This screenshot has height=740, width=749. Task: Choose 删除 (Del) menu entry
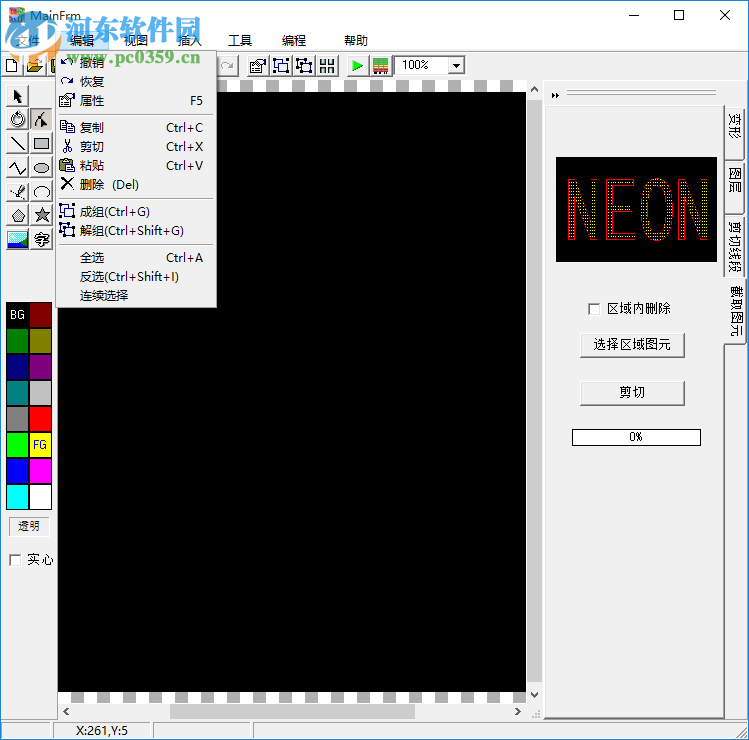tap(136, 185)
